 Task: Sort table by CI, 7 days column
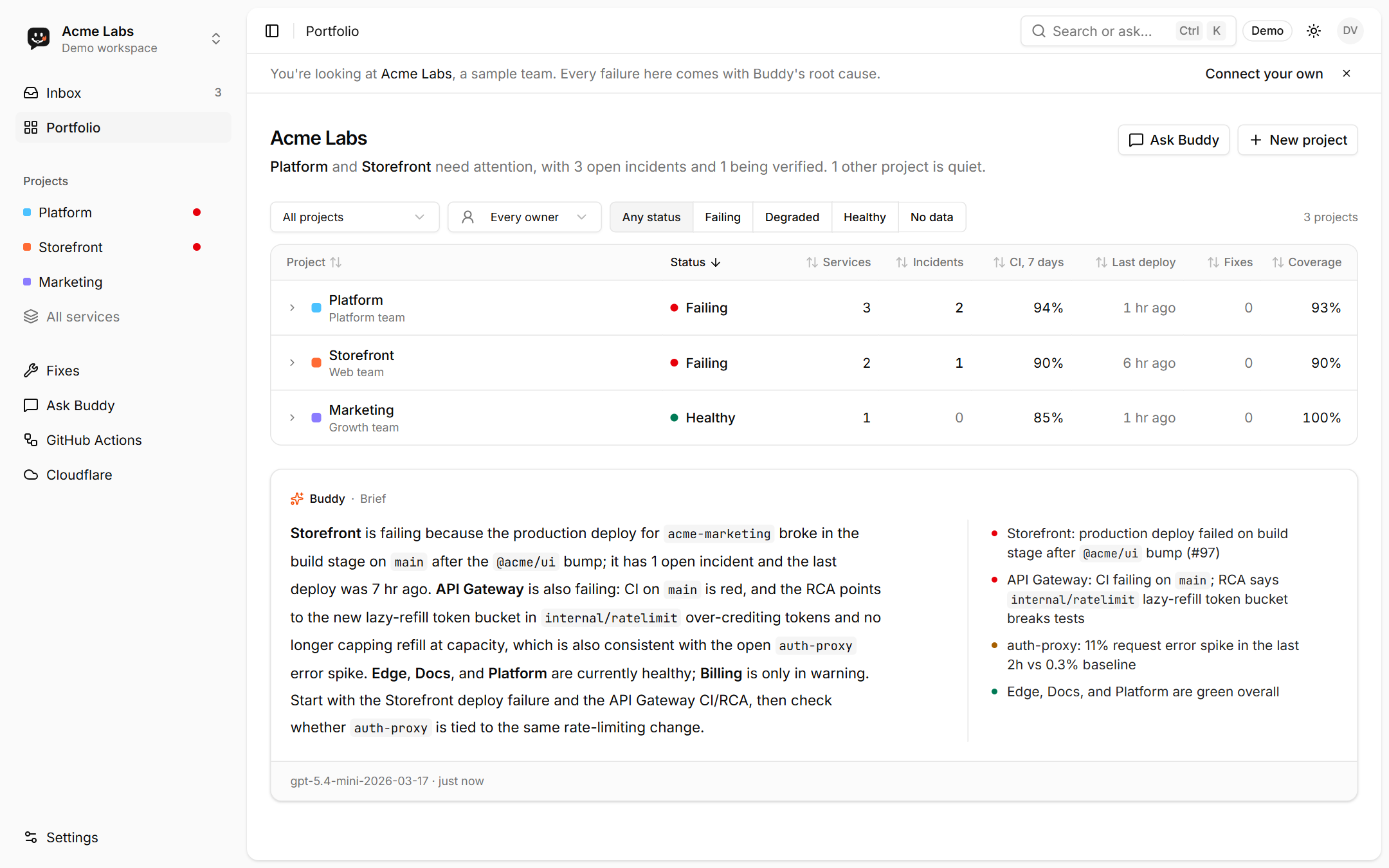click(1028, 262)
